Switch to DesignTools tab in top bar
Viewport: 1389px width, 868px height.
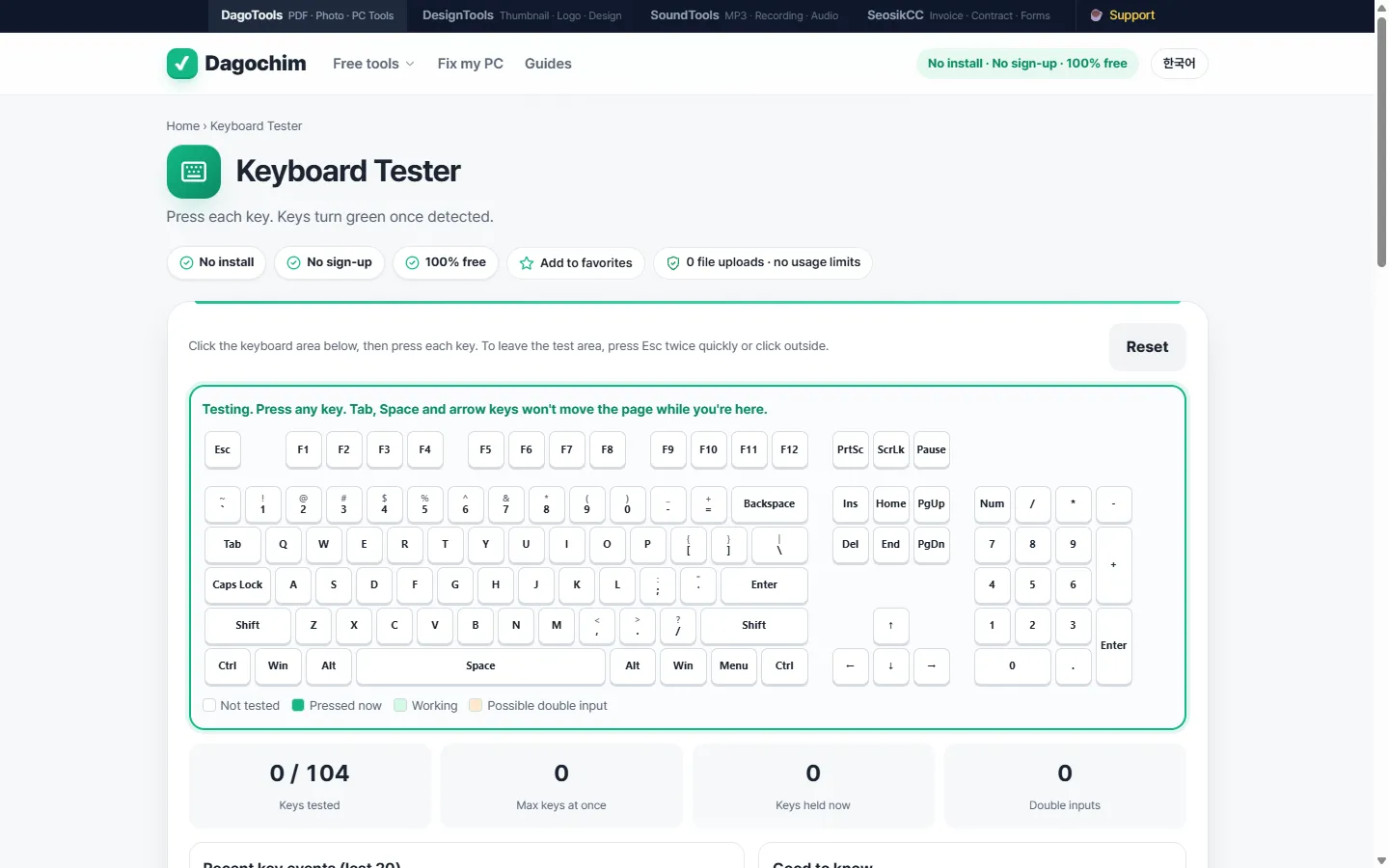click(522, 15)
